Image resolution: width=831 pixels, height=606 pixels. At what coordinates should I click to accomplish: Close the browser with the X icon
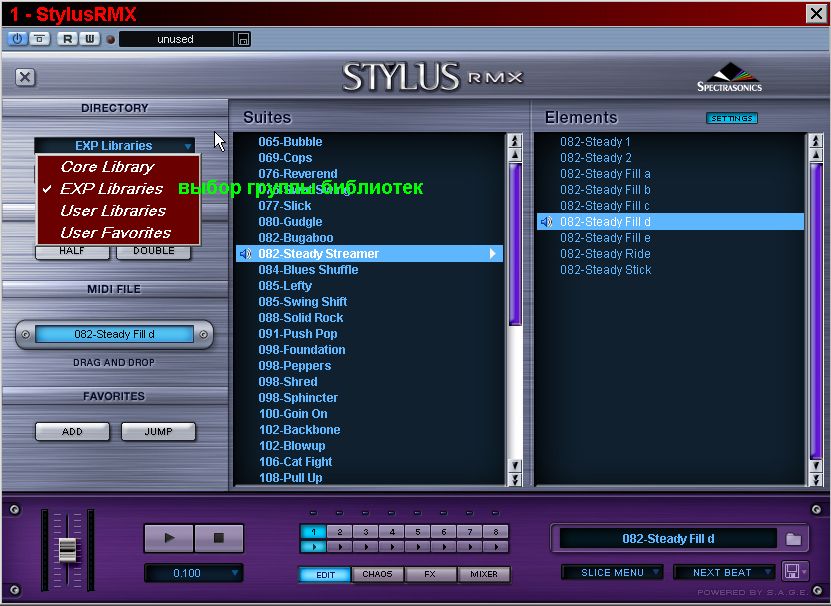point(25,77)
